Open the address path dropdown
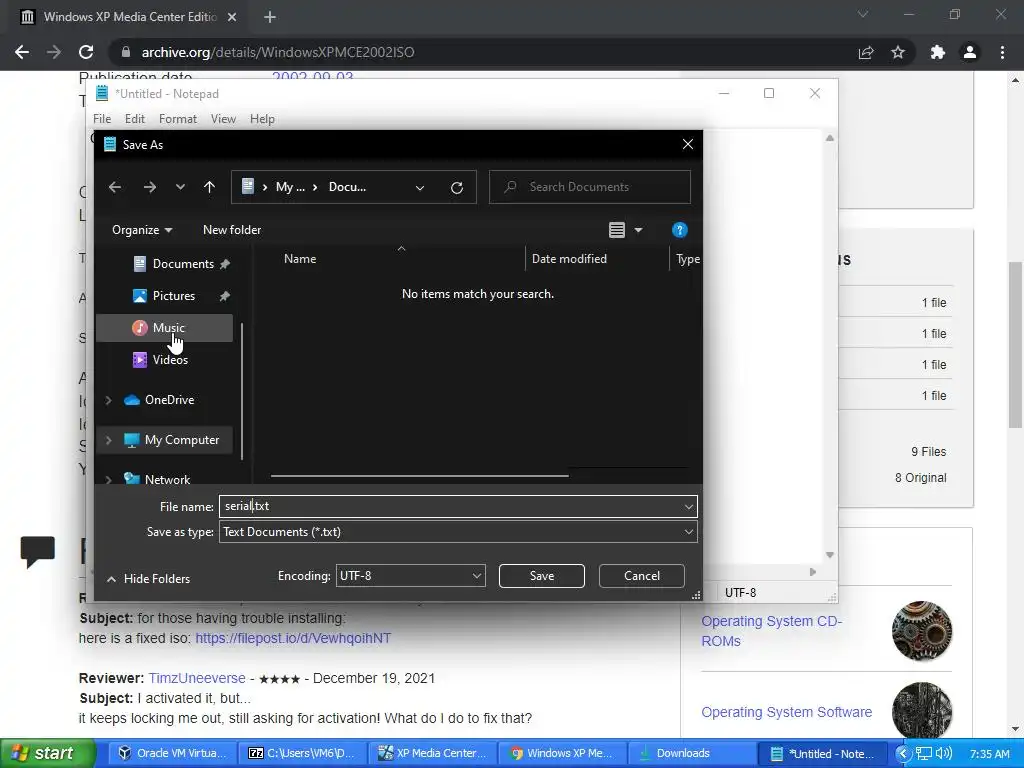 coord(420,187)
